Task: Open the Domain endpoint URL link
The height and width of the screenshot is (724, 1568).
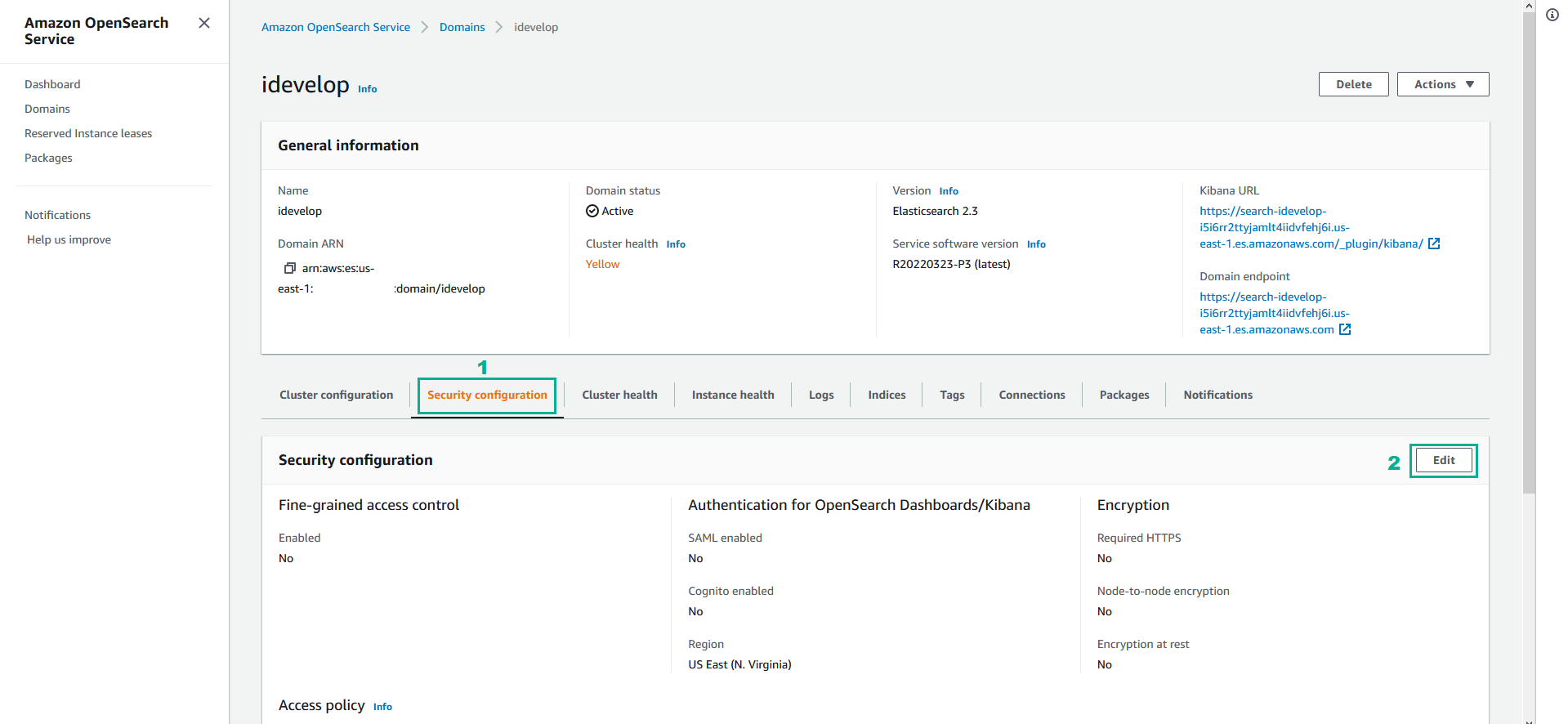Action: click(1275, 313)
